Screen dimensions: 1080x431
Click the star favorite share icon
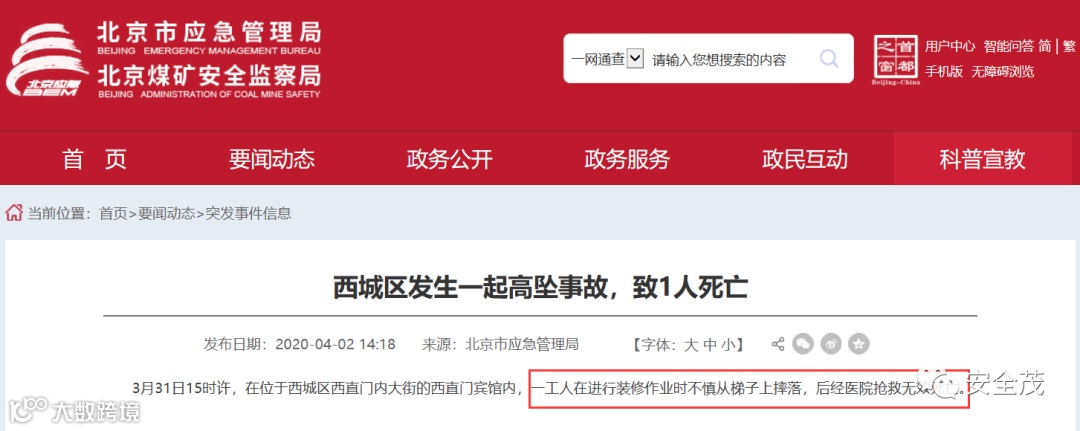click(x=859, y=344)
